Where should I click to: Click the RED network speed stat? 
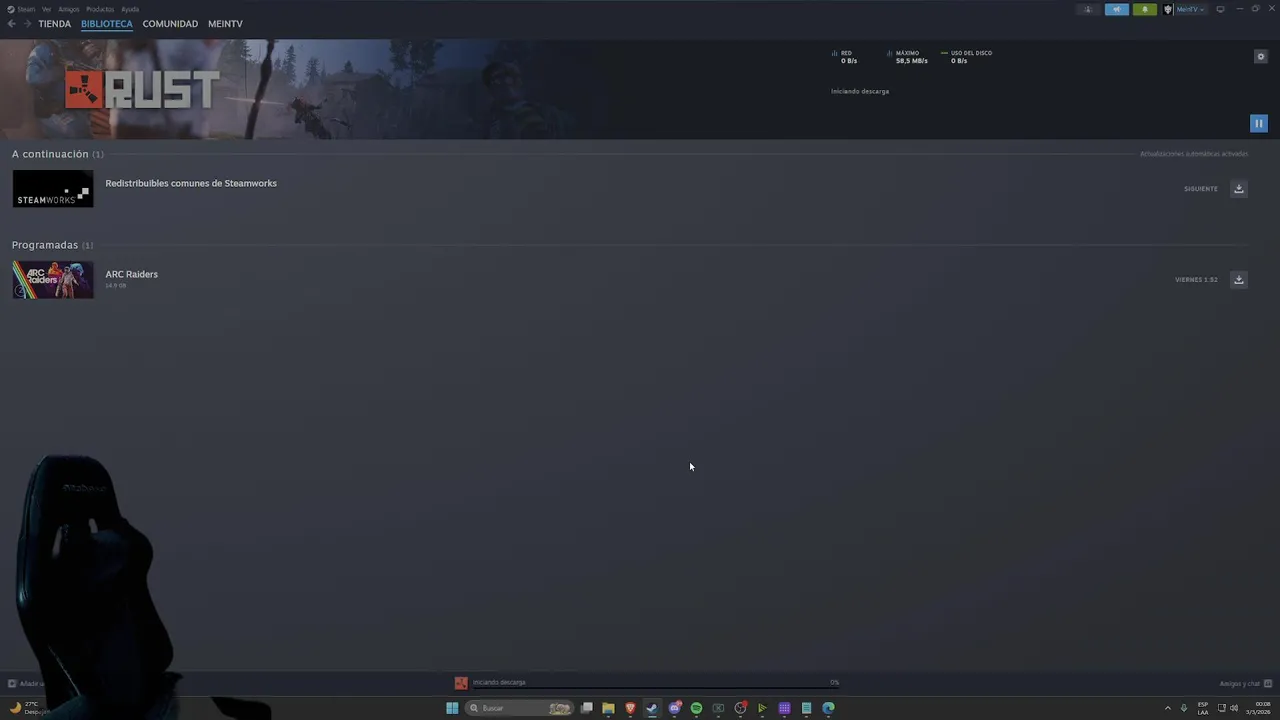pos(846,57)
